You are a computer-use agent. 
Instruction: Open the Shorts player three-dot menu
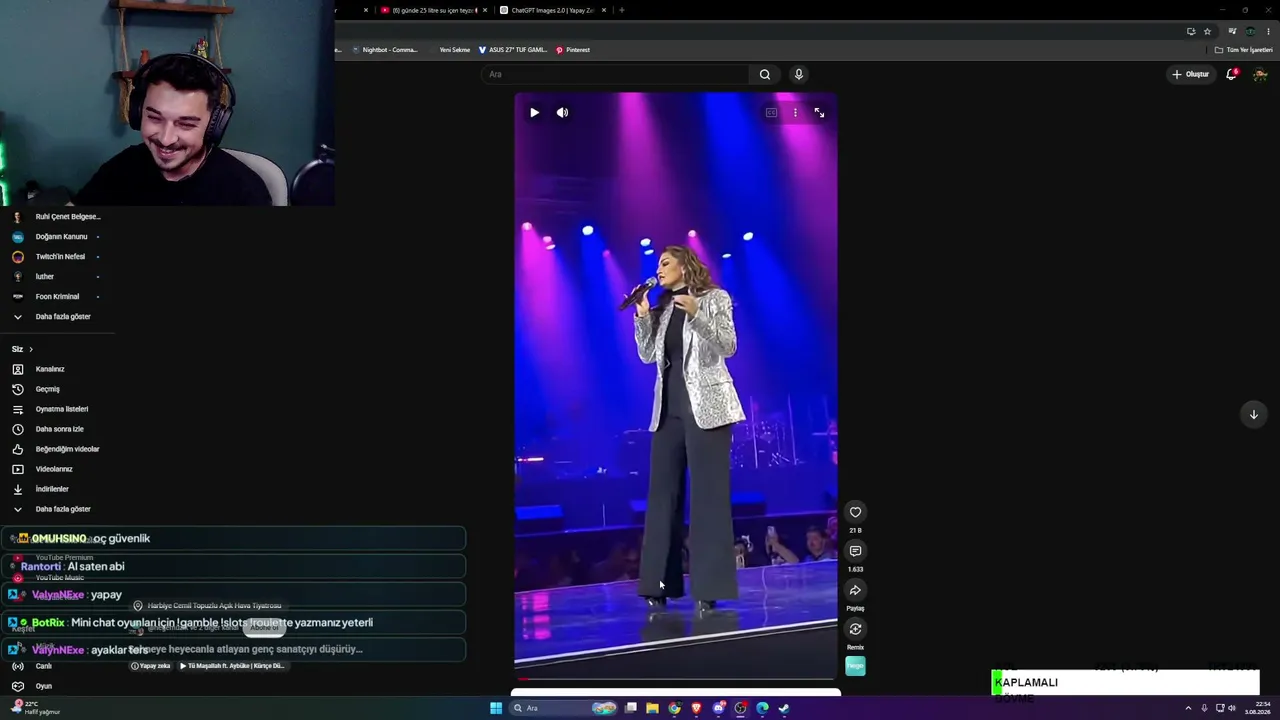(795, 113)
